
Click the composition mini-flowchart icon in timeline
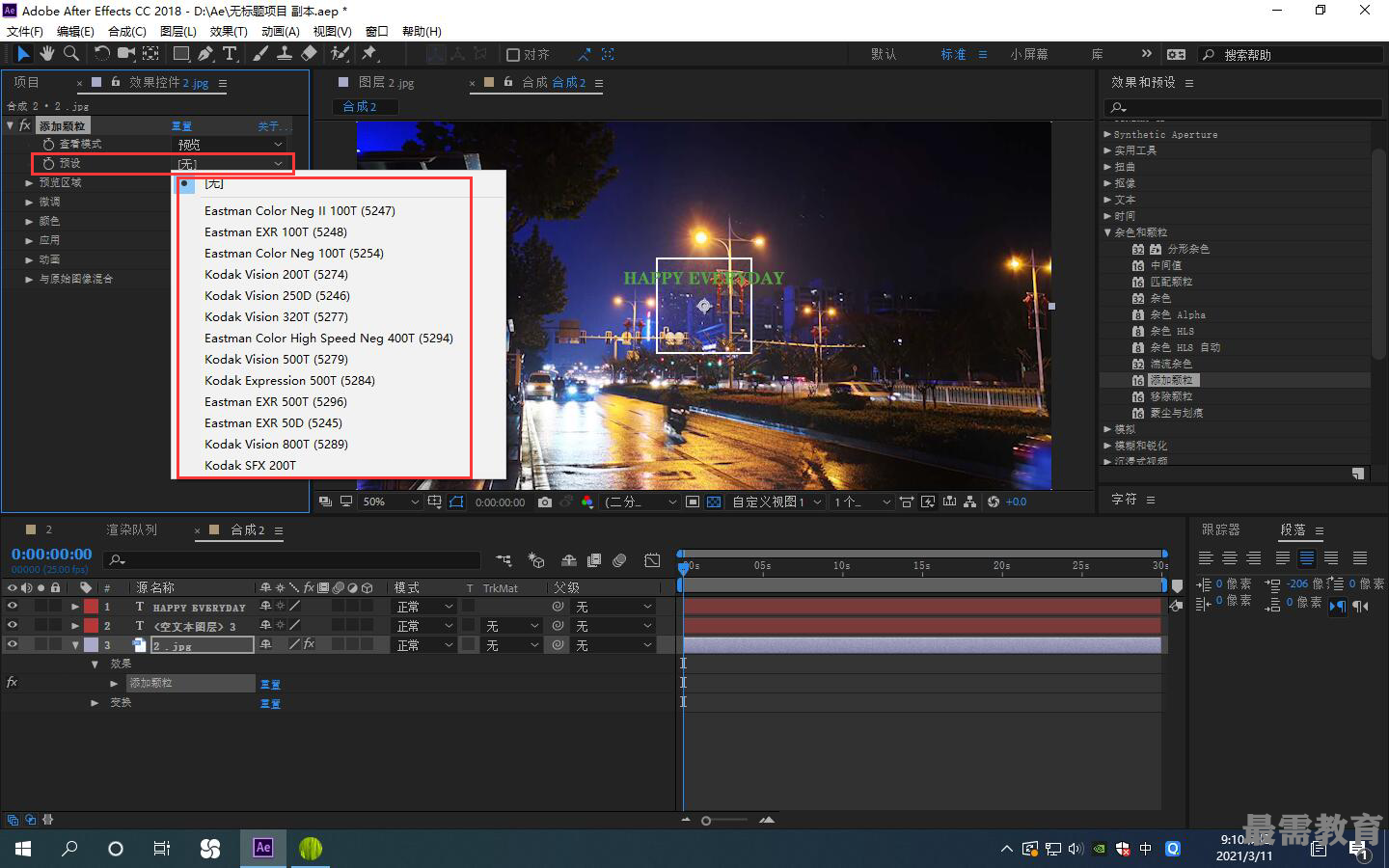click(504, 560)
